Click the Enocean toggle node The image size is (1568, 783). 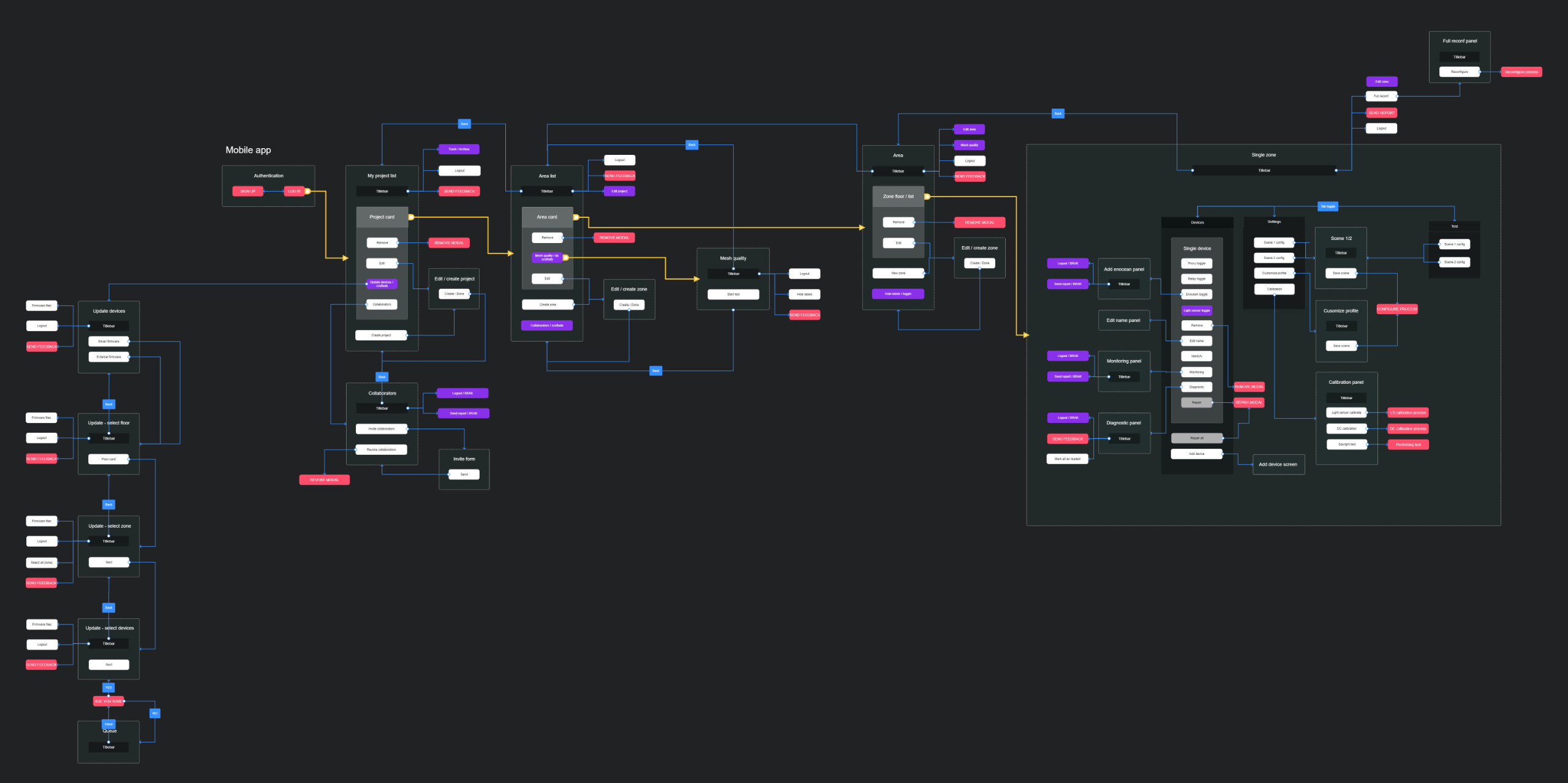click(x=1197, y=294)
